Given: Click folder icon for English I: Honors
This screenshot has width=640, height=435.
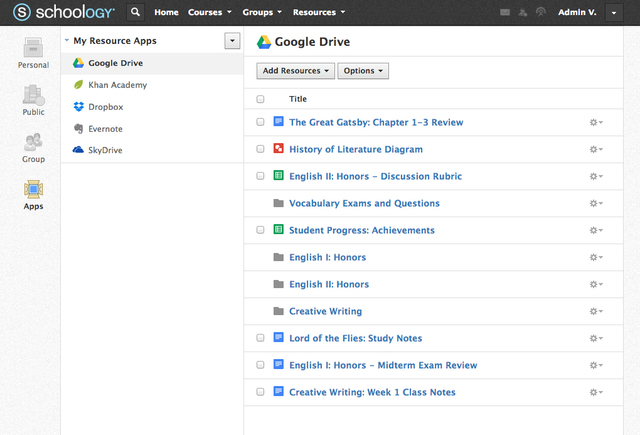Looking at the screenshot, I should tap(278, 257).
